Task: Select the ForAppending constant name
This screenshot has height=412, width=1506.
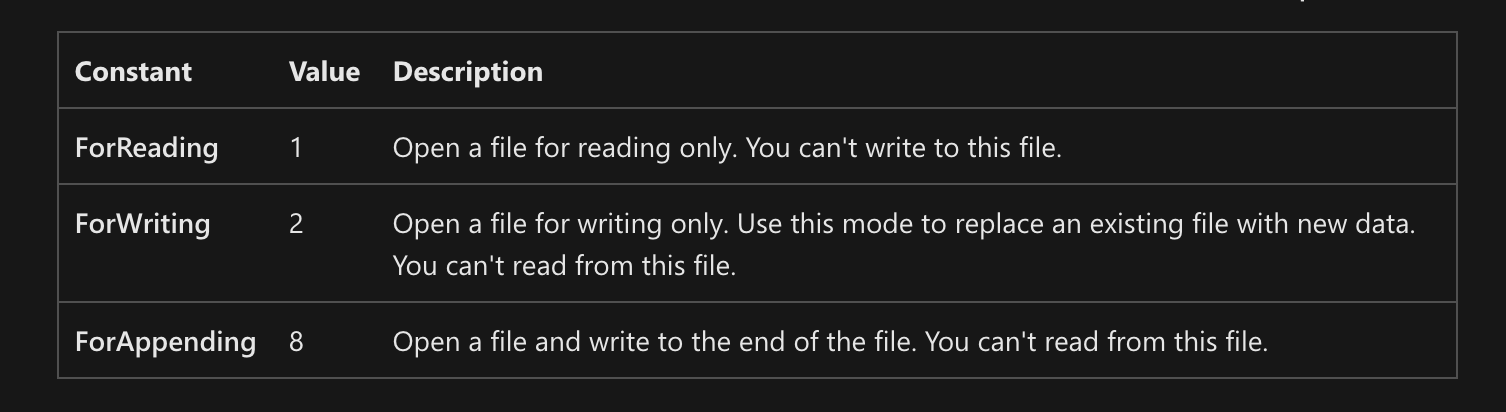Action: tap(165, 342)
